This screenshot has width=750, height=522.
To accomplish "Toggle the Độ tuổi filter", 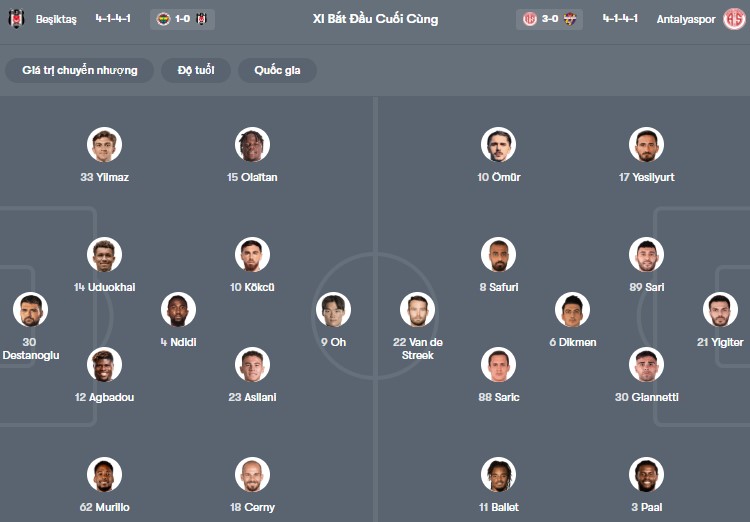I will click(x=196, y=70).
